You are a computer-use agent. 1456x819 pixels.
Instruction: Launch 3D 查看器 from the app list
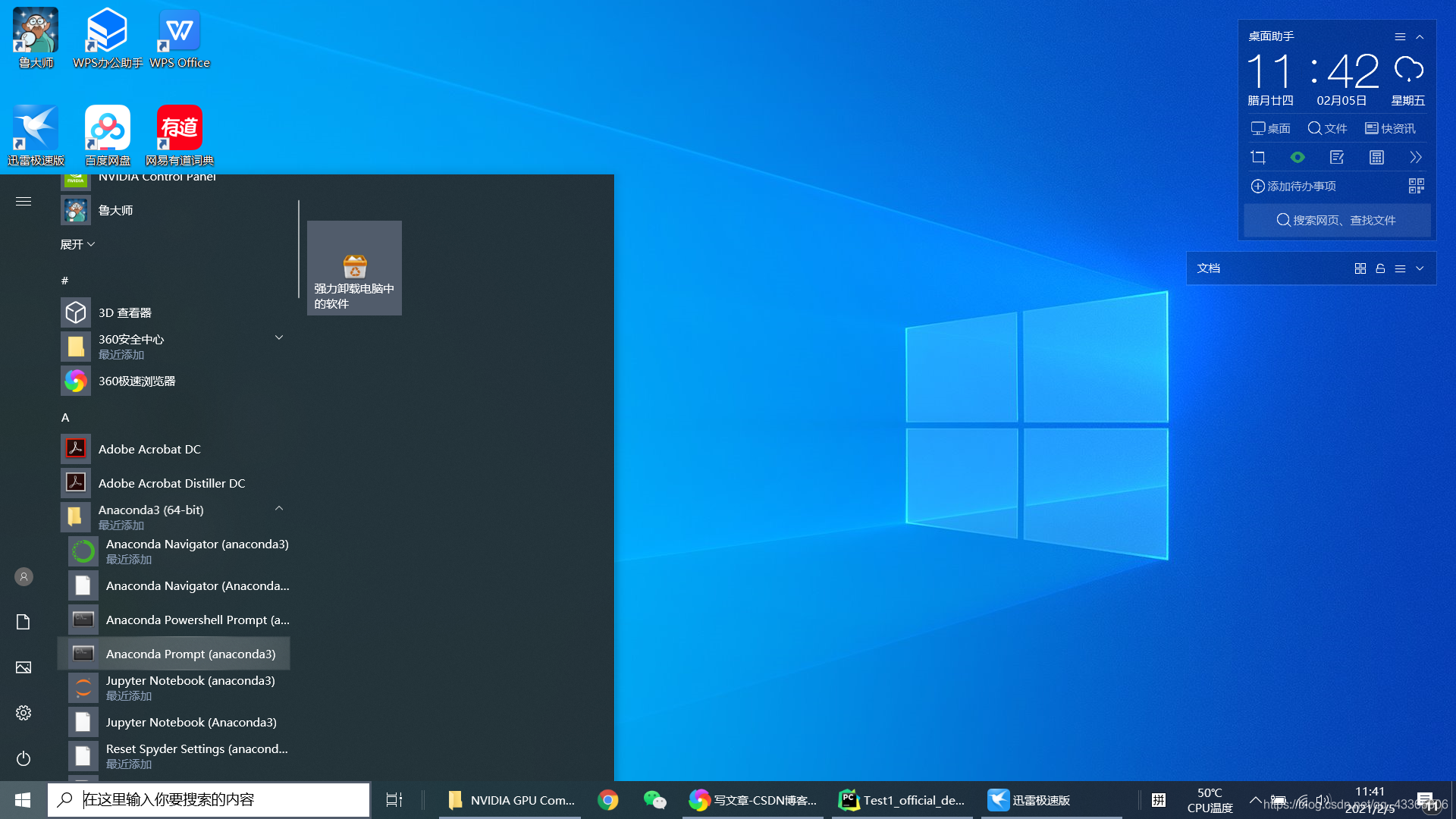tap(174, 312)
